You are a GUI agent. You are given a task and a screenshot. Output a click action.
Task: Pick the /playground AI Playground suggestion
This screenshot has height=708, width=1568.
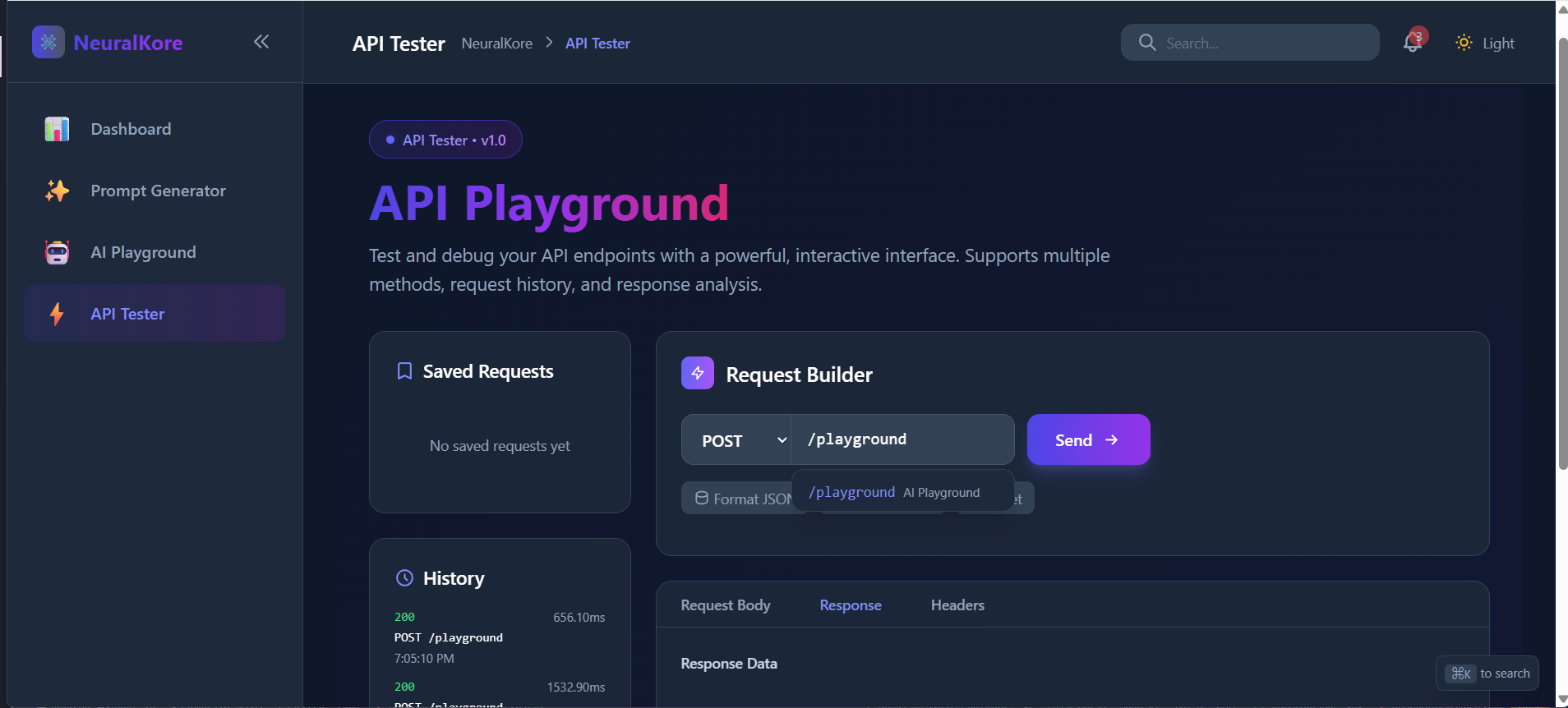pyautogui.click(x=902, y=492)
